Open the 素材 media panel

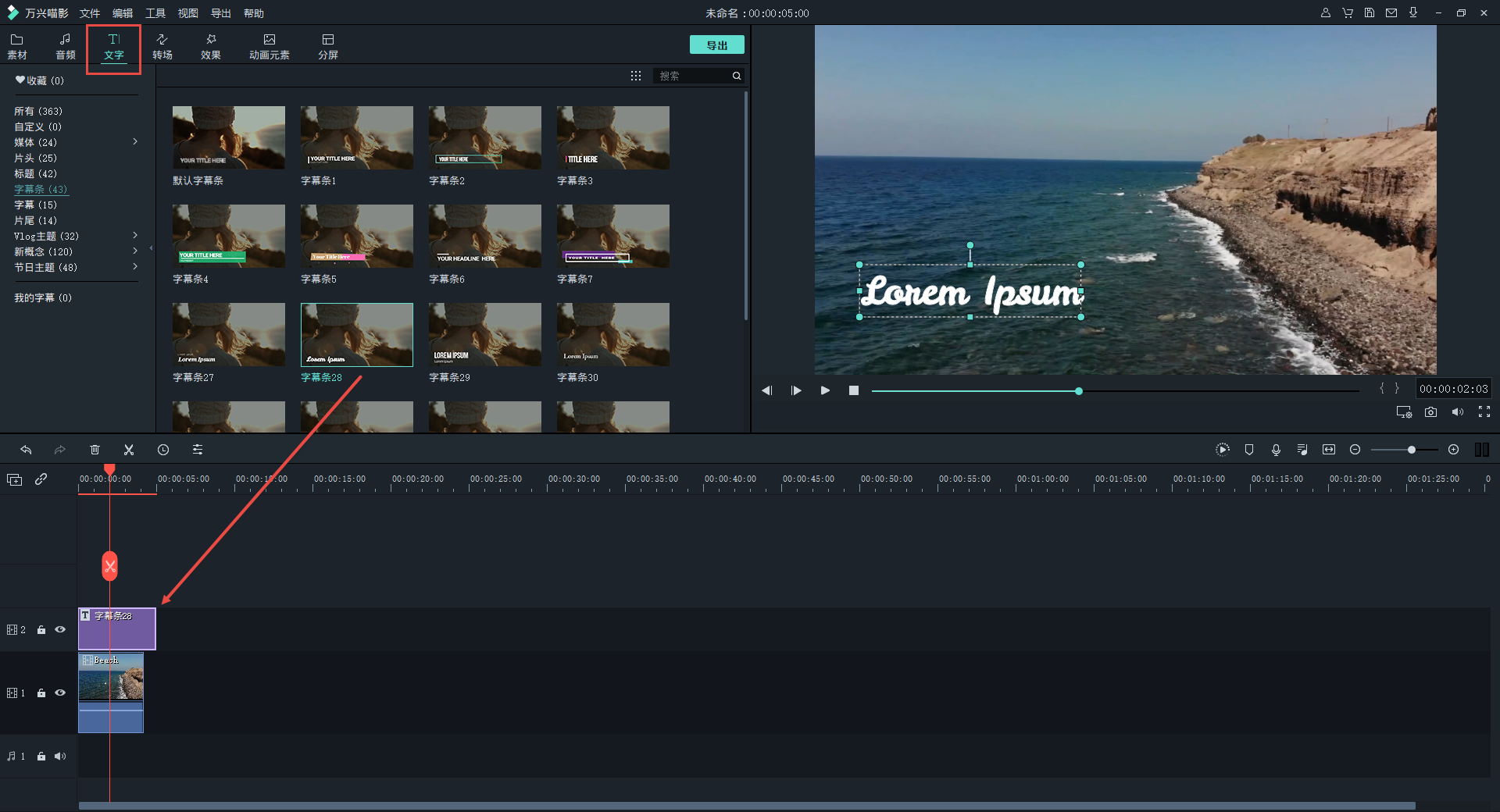pos(17,47)
